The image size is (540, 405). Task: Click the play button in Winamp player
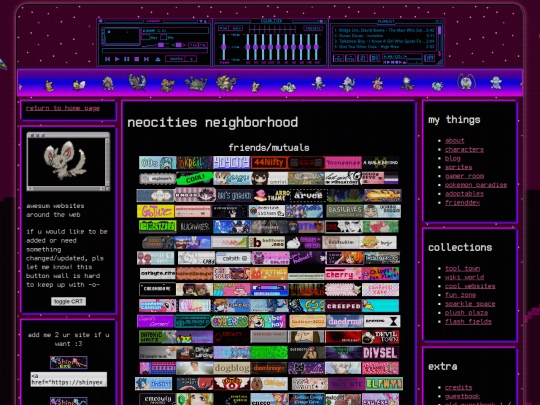point(117,59)
